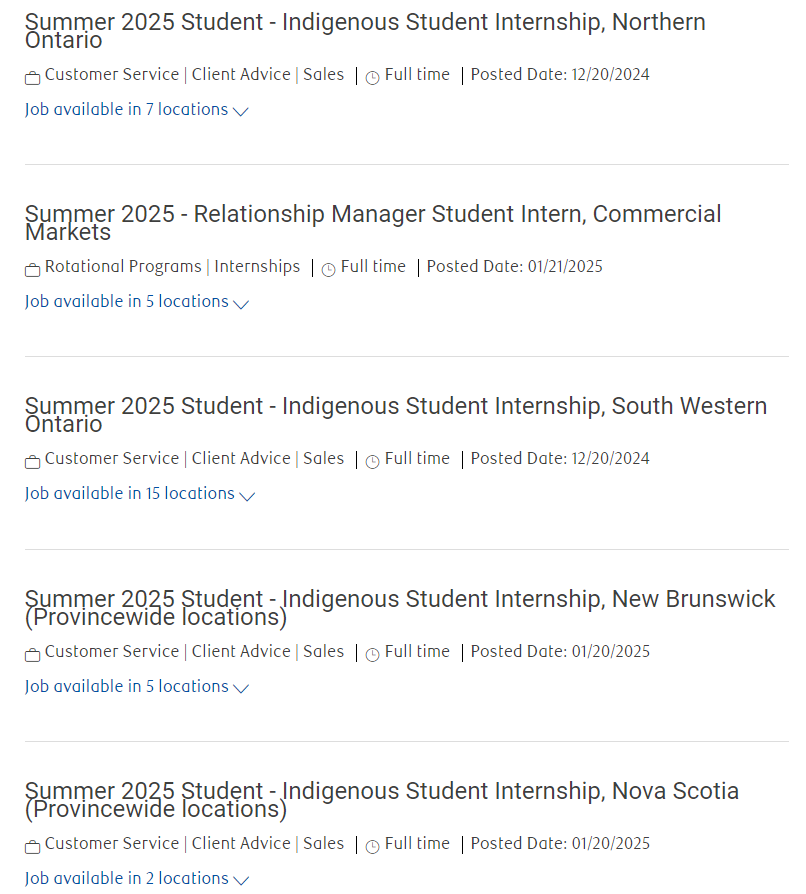The height and width of the screenshot is (894, 806).
Task: Click the clock icon on Commercial Markets listing
Action: click(328, 270)
